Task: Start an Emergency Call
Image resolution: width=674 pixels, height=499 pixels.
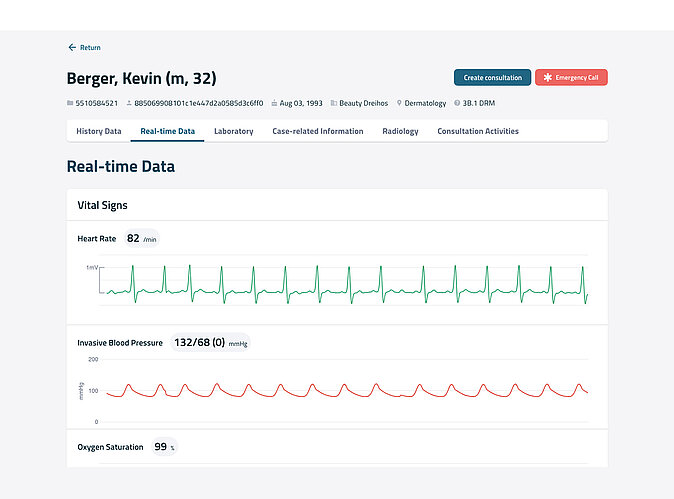Action: (x=571, y=77)
